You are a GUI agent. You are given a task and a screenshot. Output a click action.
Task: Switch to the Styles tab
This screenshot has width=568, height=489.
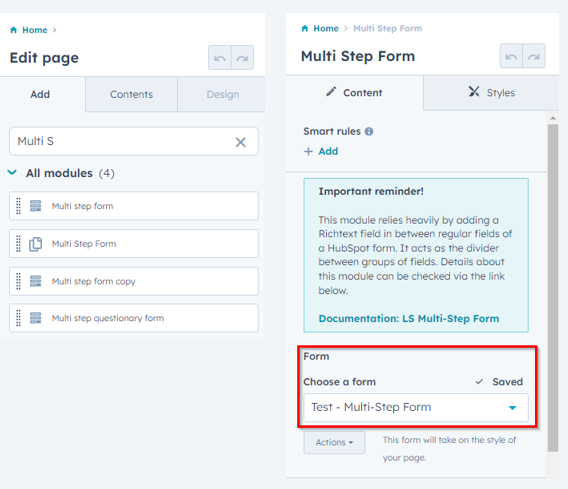click(x=491, y=93)
